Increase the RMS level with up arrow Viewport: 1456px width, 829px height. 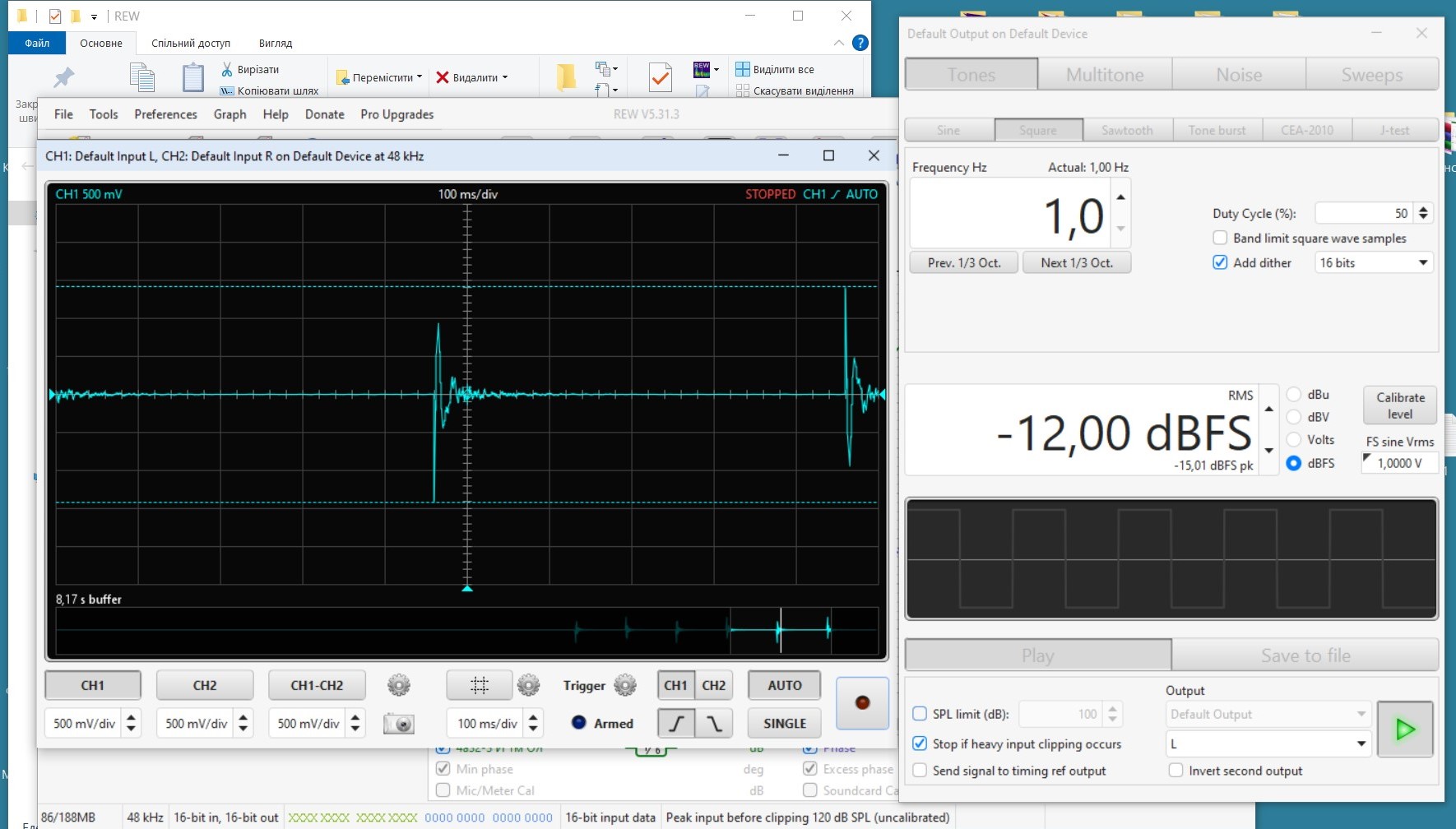click(1269, 409)
